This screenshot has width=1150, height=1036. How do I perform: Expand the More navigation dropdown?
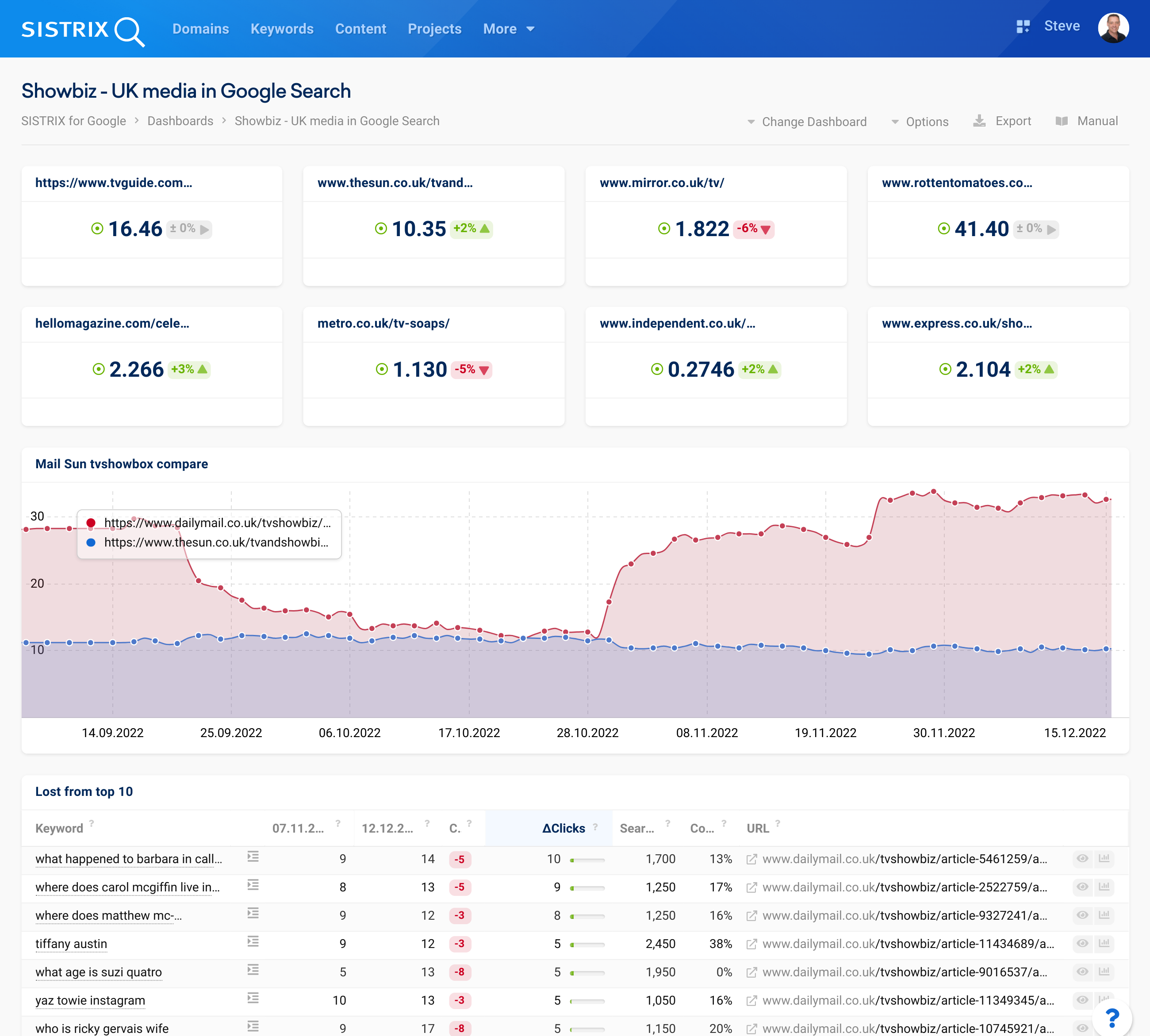[x=508, y=28]
